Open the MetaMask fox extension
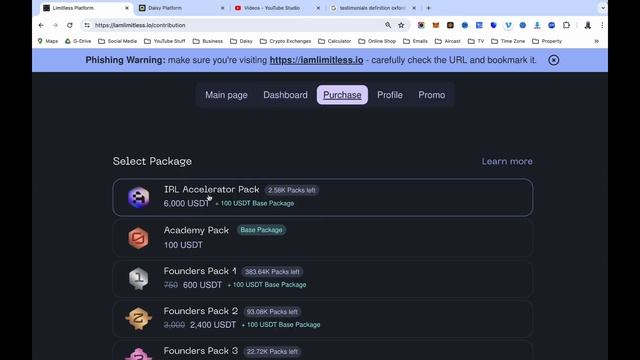 coord(436,25)
